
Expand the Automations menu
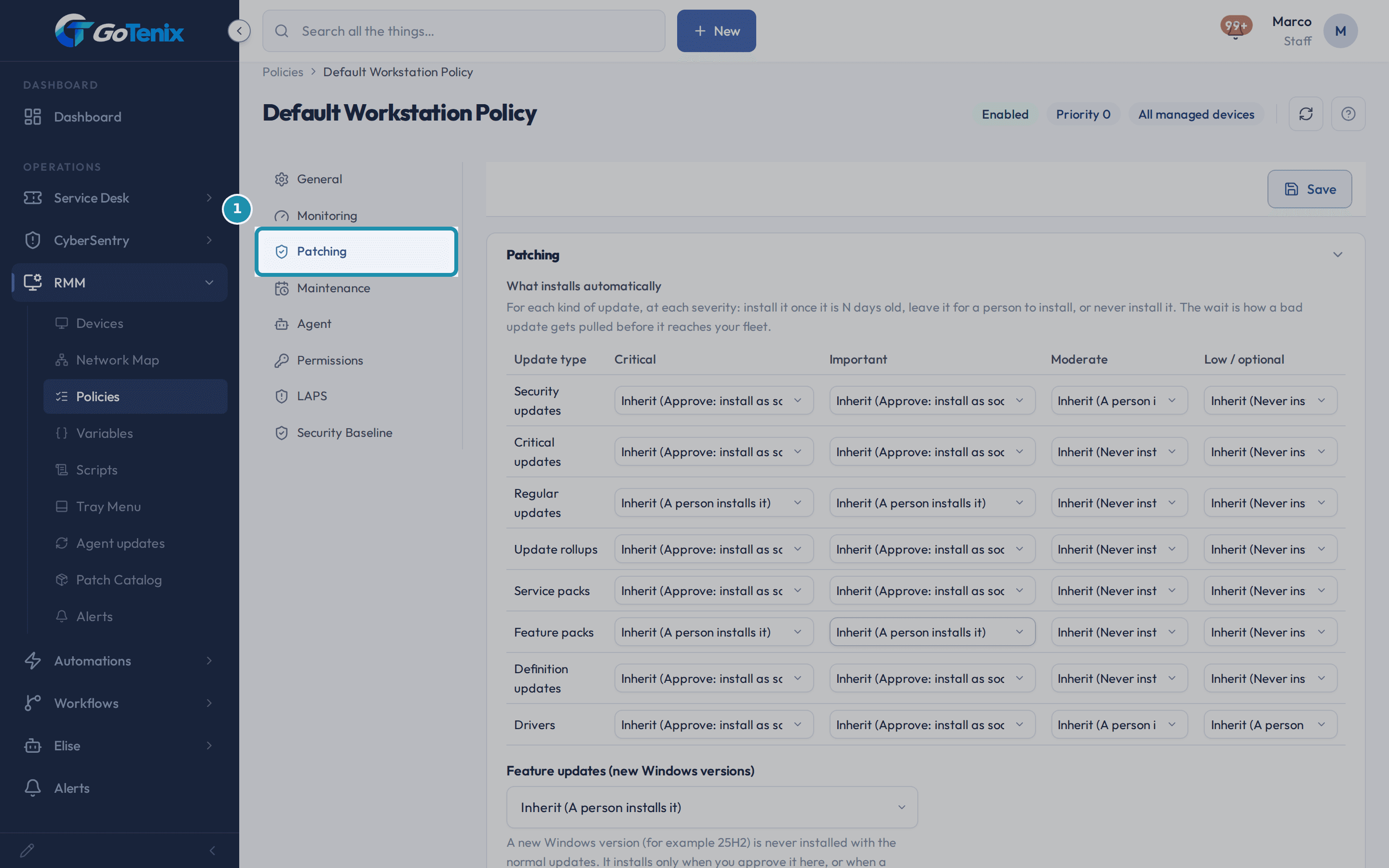click(x=120, y=661)
